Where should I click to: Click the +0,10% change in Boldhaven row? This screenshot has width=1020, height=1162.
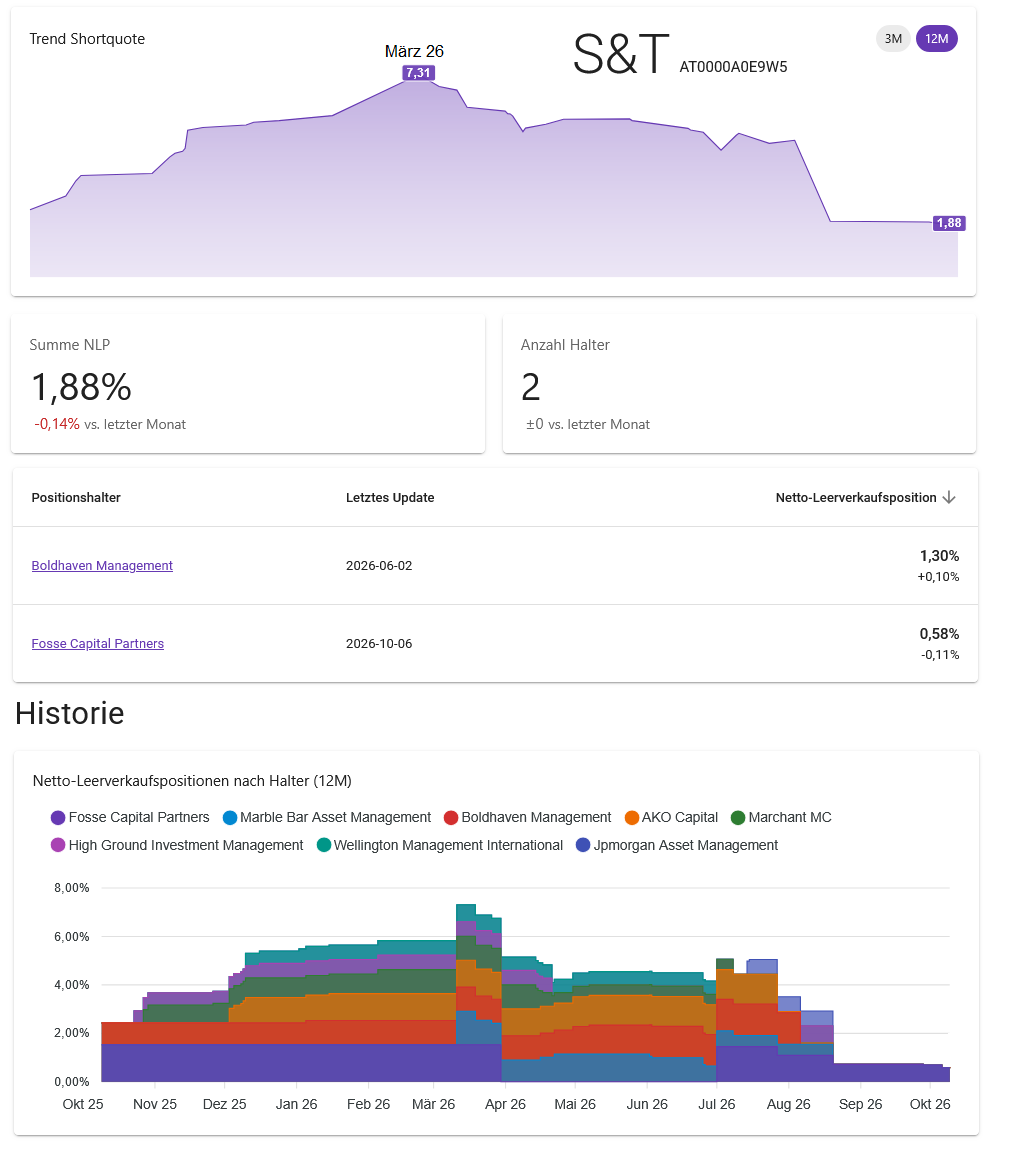pos(938,577)
